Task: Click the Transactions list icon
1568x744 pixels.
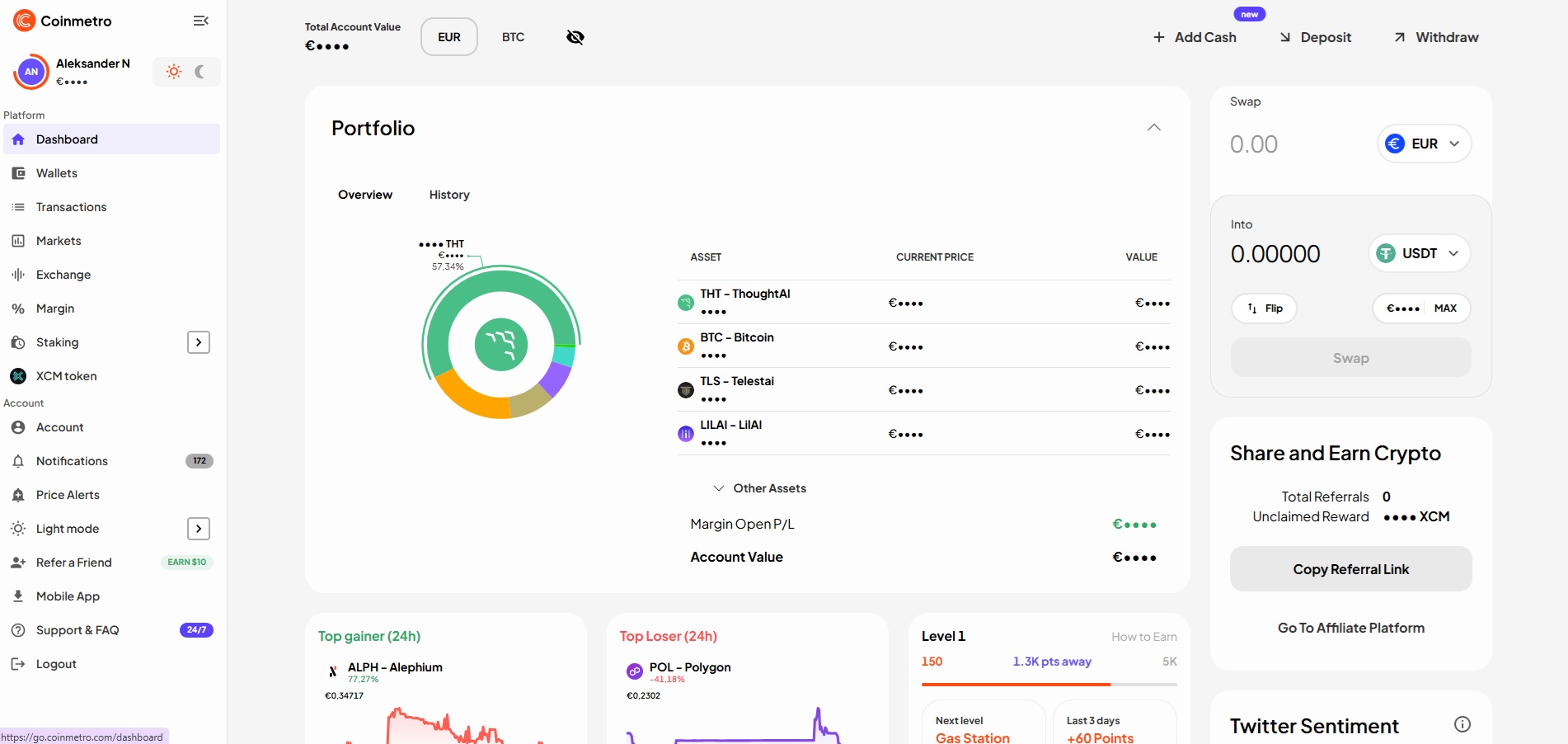Action: (x=18, y=207)
